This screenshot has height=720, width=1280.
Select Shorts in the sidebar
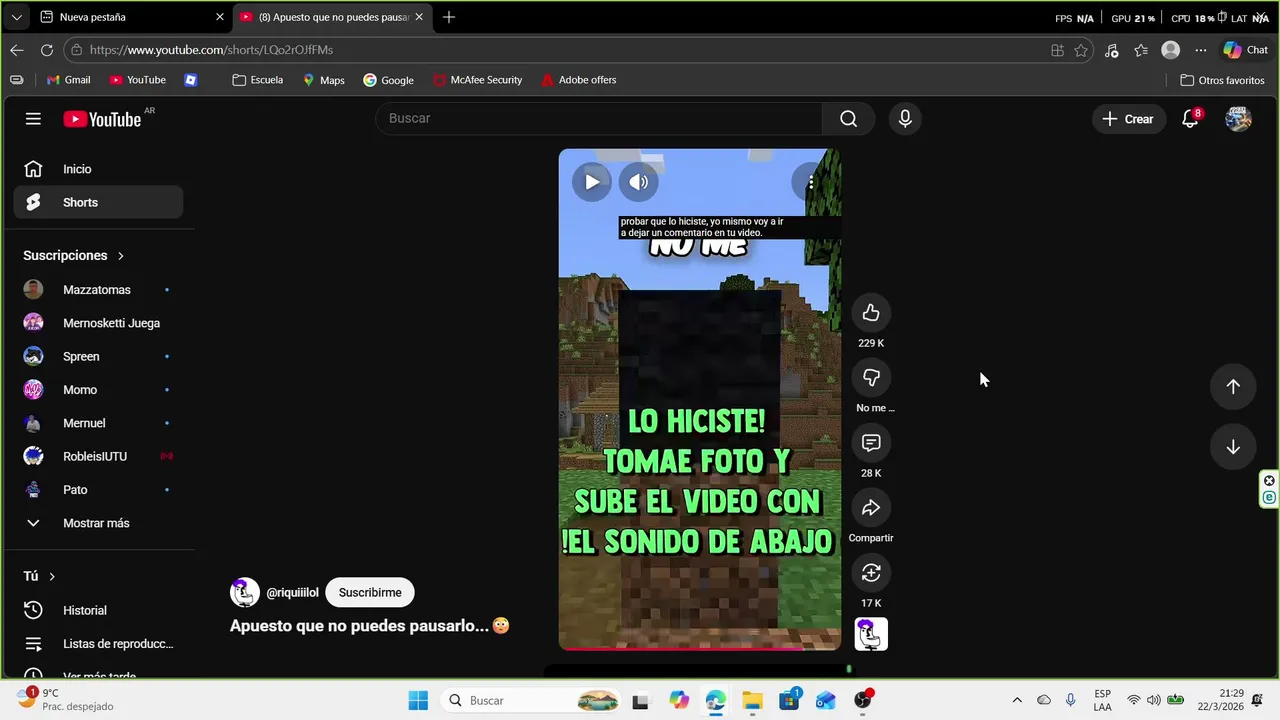pyautogui.click(x=98, y=202)
